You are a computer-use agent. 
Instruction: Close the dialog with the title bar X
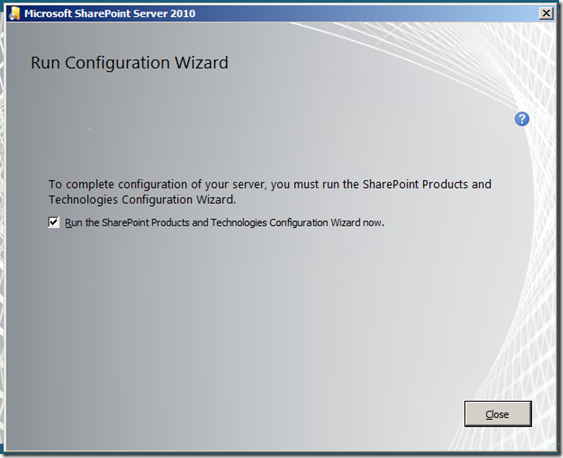pyautogui.click(x=546, y=14)
